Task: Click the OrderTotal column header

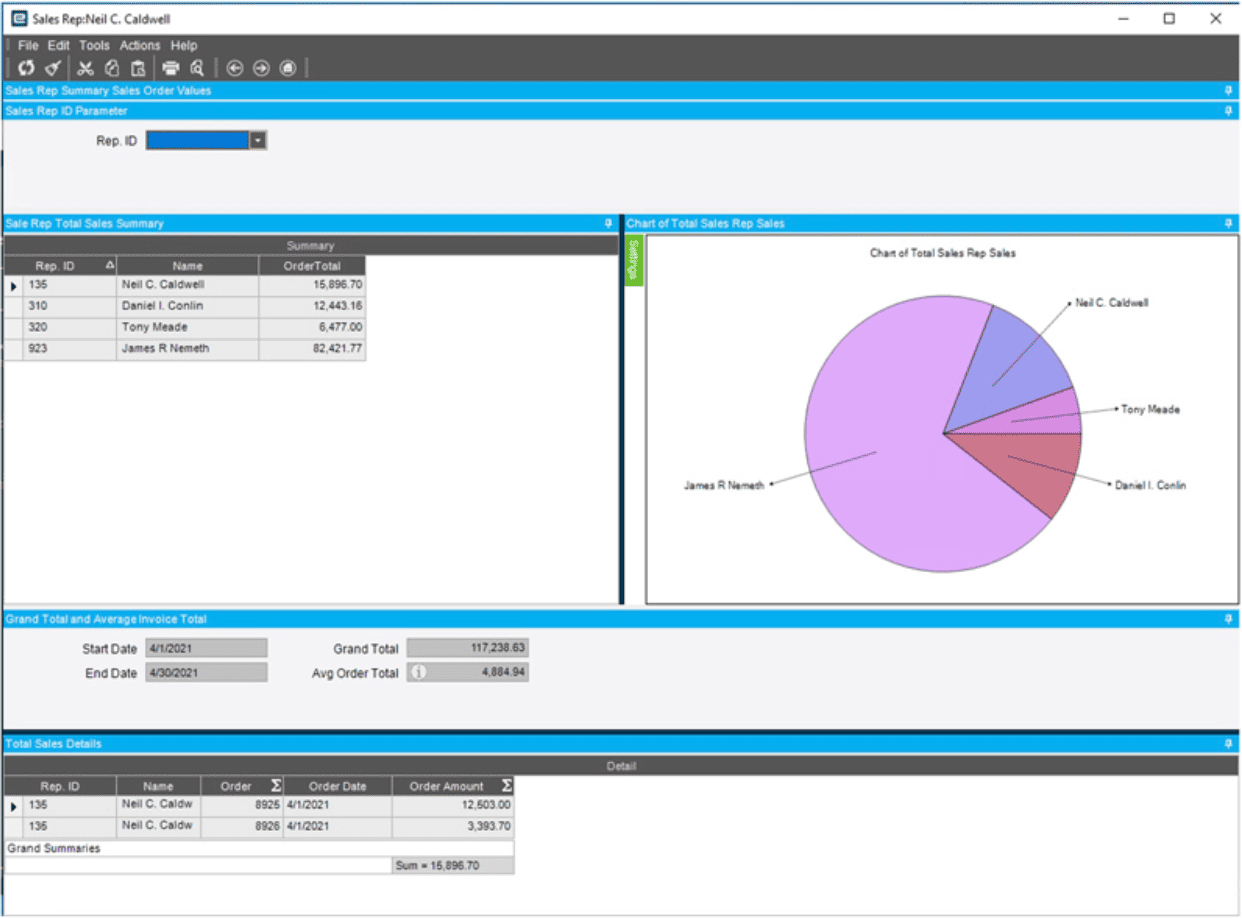Action: (x=312, y=266)
